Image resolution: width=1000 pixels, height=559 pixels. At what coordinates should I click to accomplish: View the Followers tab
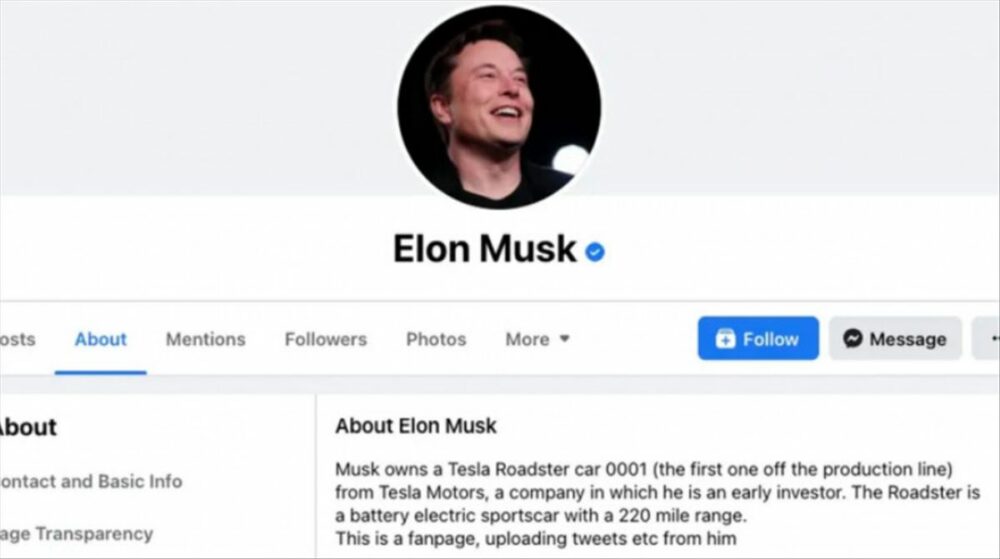[326, 339]
